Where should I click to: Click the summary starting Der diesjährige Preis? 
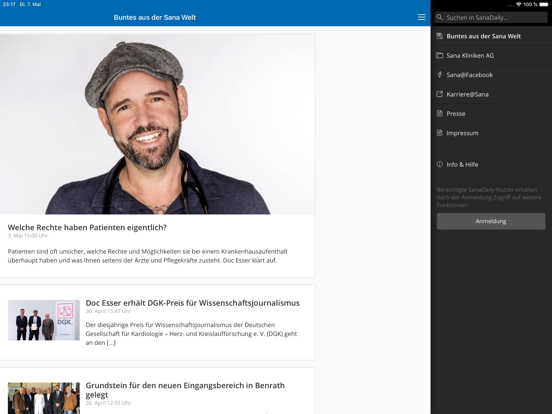[x=191, y=333]
